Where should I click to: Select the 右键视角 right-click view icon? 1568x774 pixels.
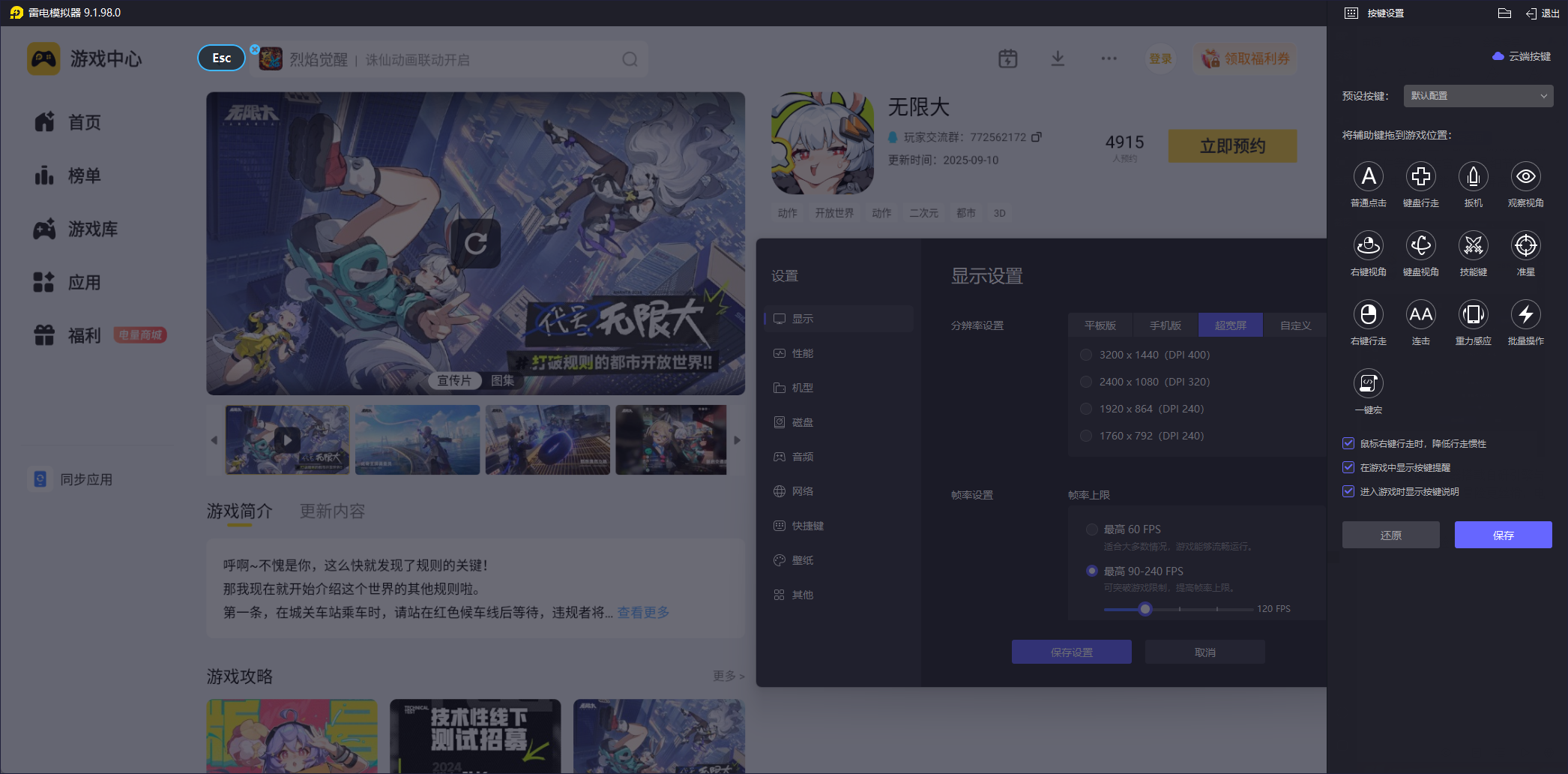(x=1368, y=246)
